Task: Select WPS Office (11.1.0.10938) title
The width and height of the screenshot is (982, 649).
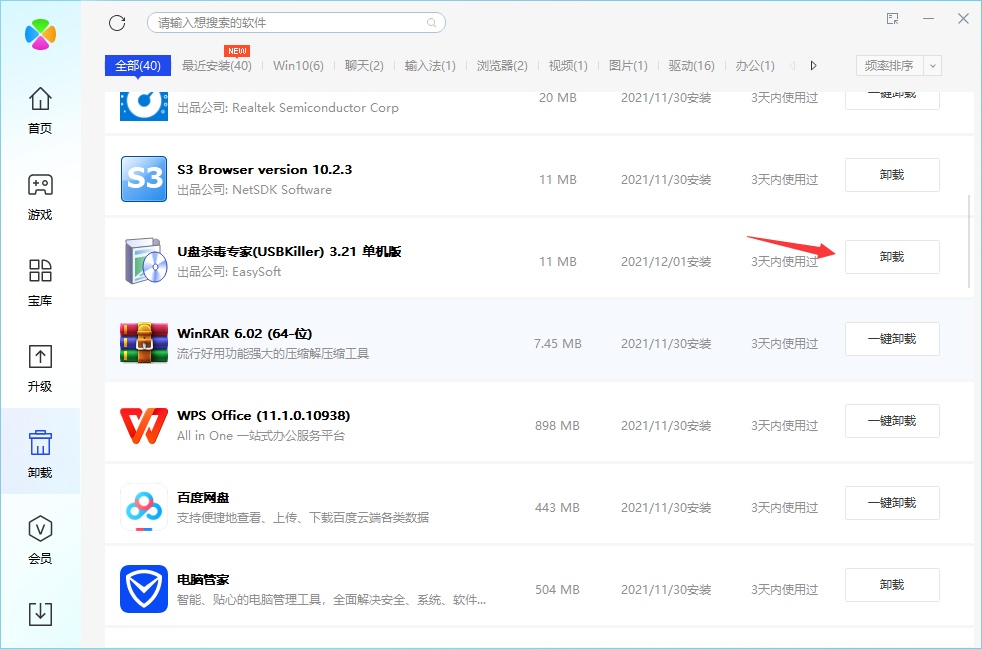Action: pos(264,416)
